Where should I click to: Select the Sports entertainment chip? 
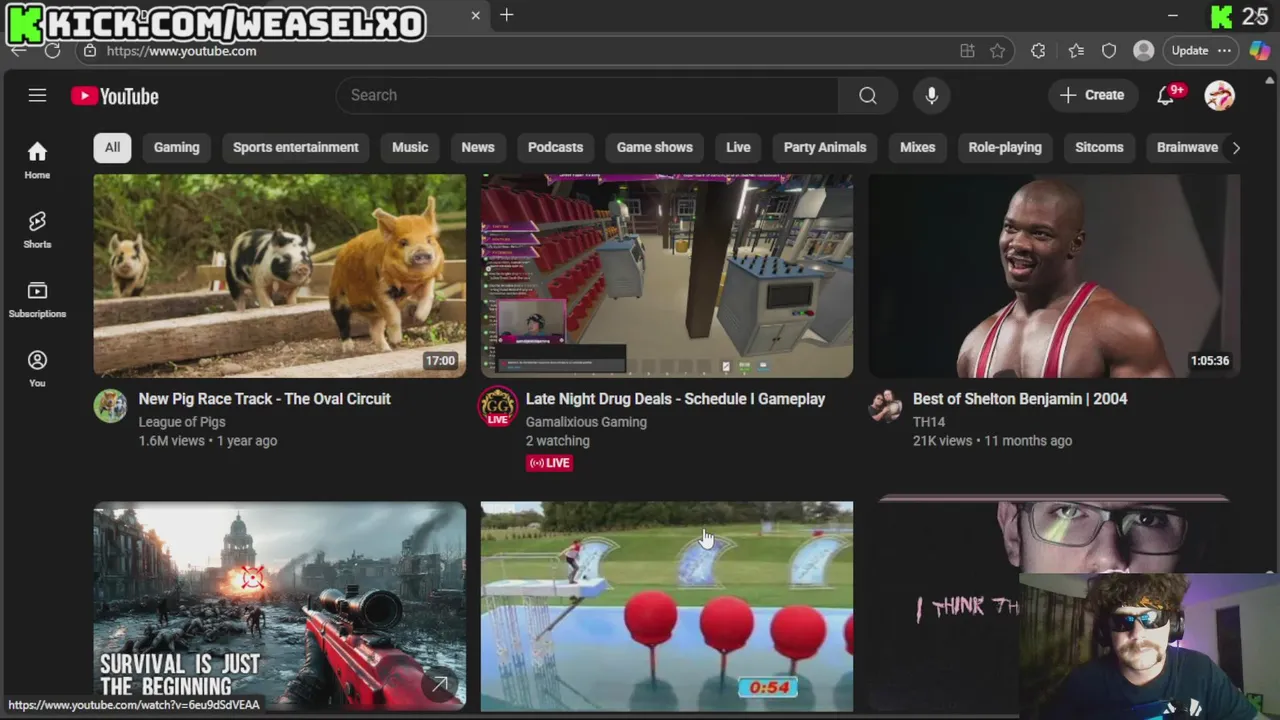click(x=295, y=147)
